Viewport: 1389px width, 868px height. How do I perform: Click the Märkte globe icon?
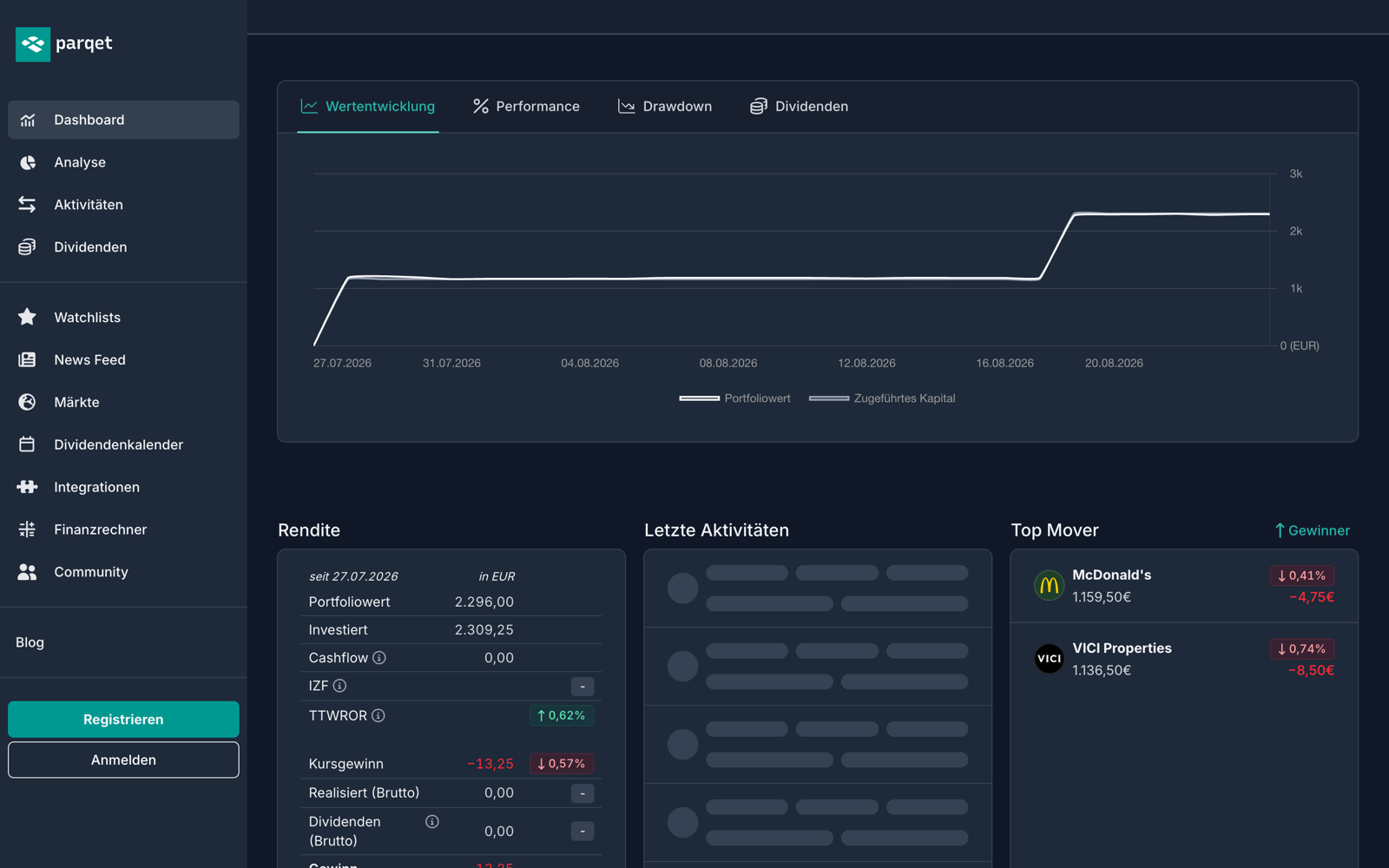click(x=28, y=403)
